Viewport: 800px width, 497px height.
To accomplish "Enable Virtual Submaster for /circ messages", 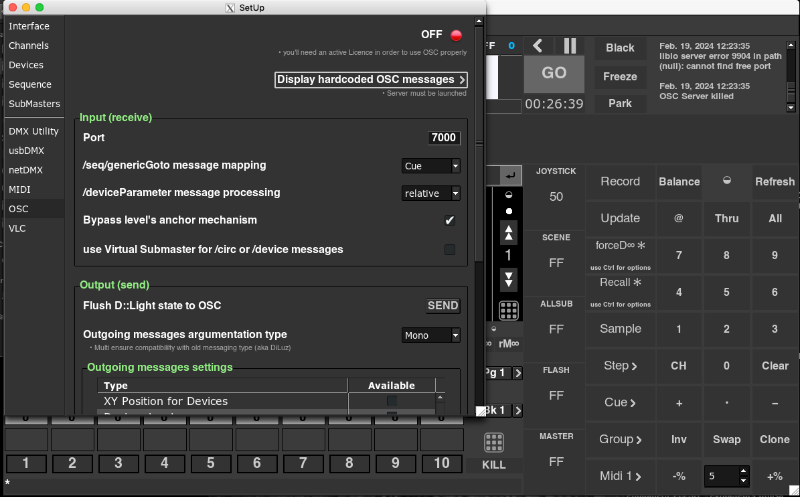I will click(450, 249).
